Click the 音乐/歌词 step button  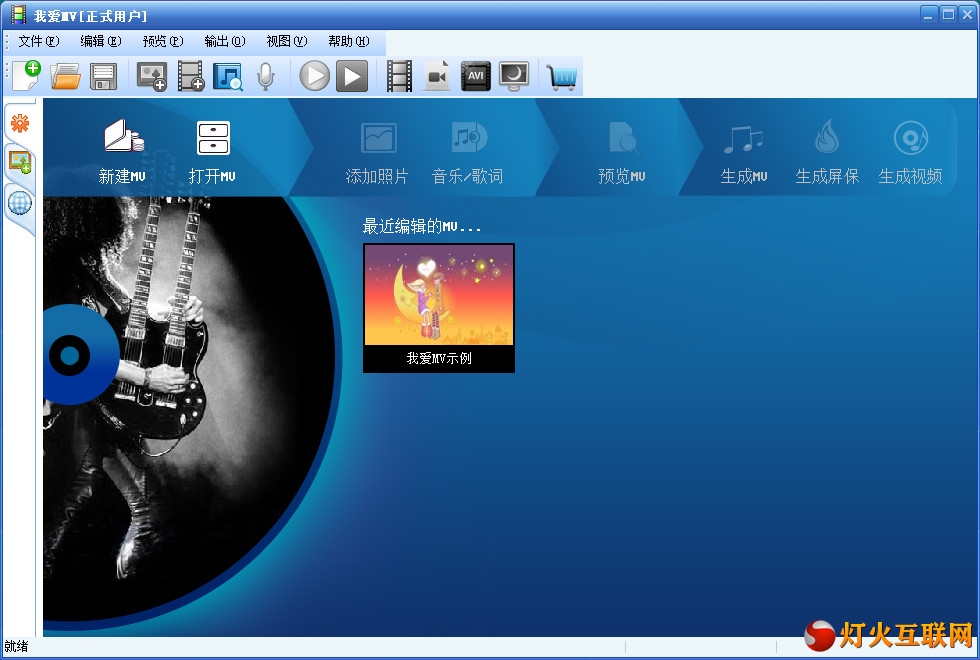pos(468,151)
